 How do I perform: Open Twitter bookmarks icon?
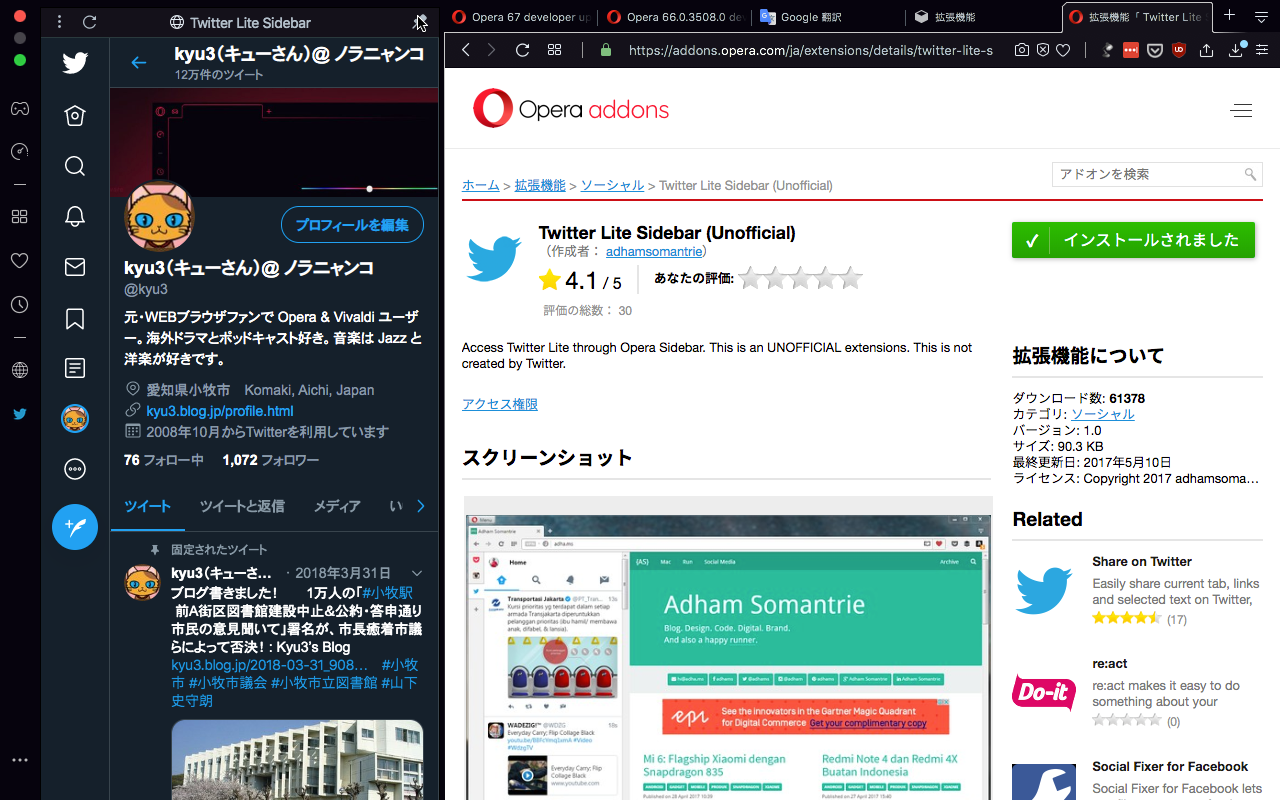point(75,318)
